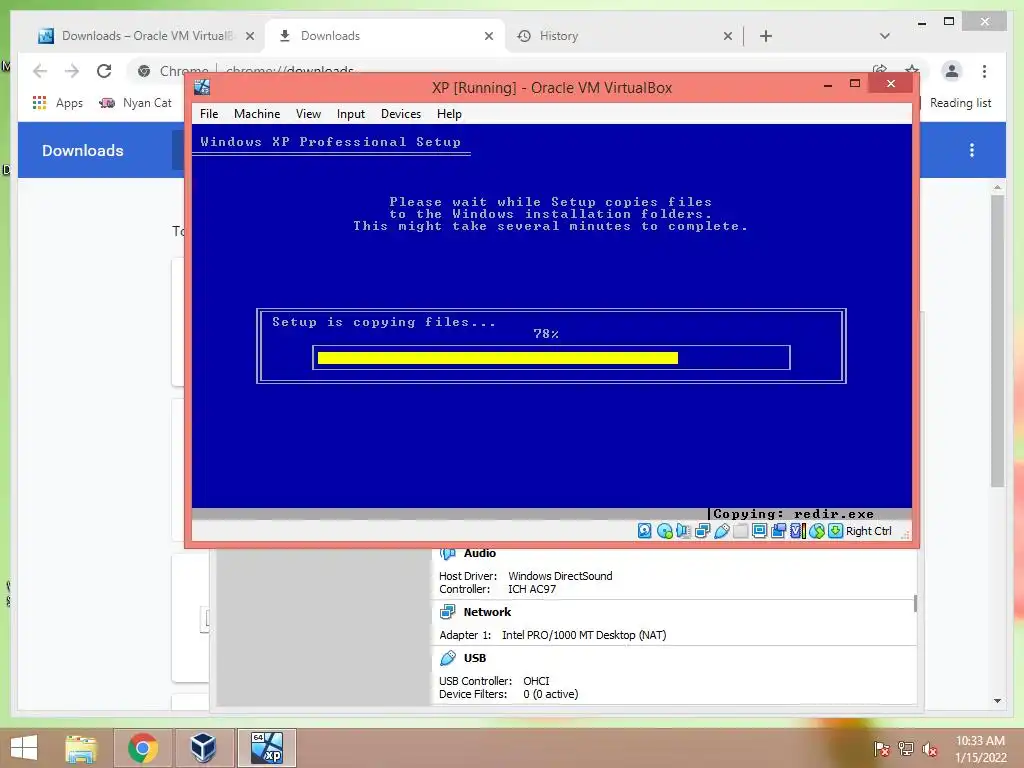Open Chrome's three-dot main menu
Viewport: 1024px width, 768px height.
pyautogui.click(x=984, y=71)
